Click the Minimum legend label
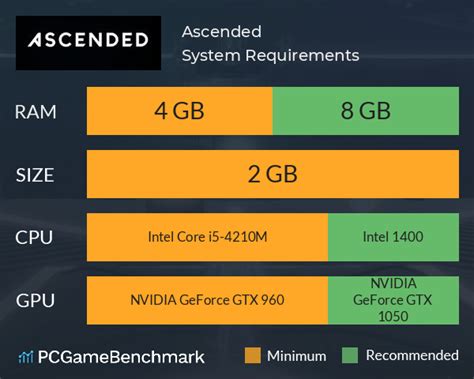474x379 pixels. tap(297, 356)
